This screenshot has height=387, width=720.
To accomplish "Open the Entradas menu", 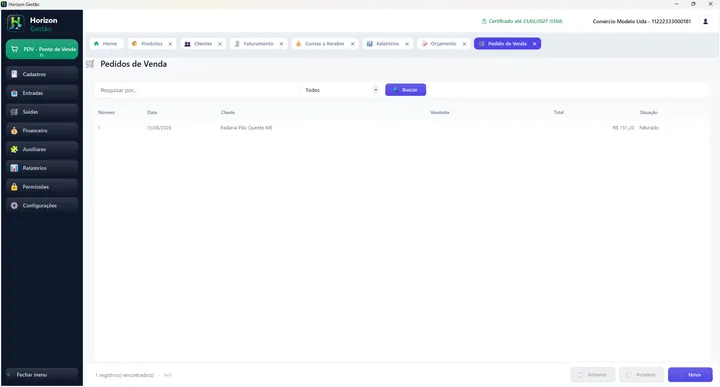I will 42,93.
